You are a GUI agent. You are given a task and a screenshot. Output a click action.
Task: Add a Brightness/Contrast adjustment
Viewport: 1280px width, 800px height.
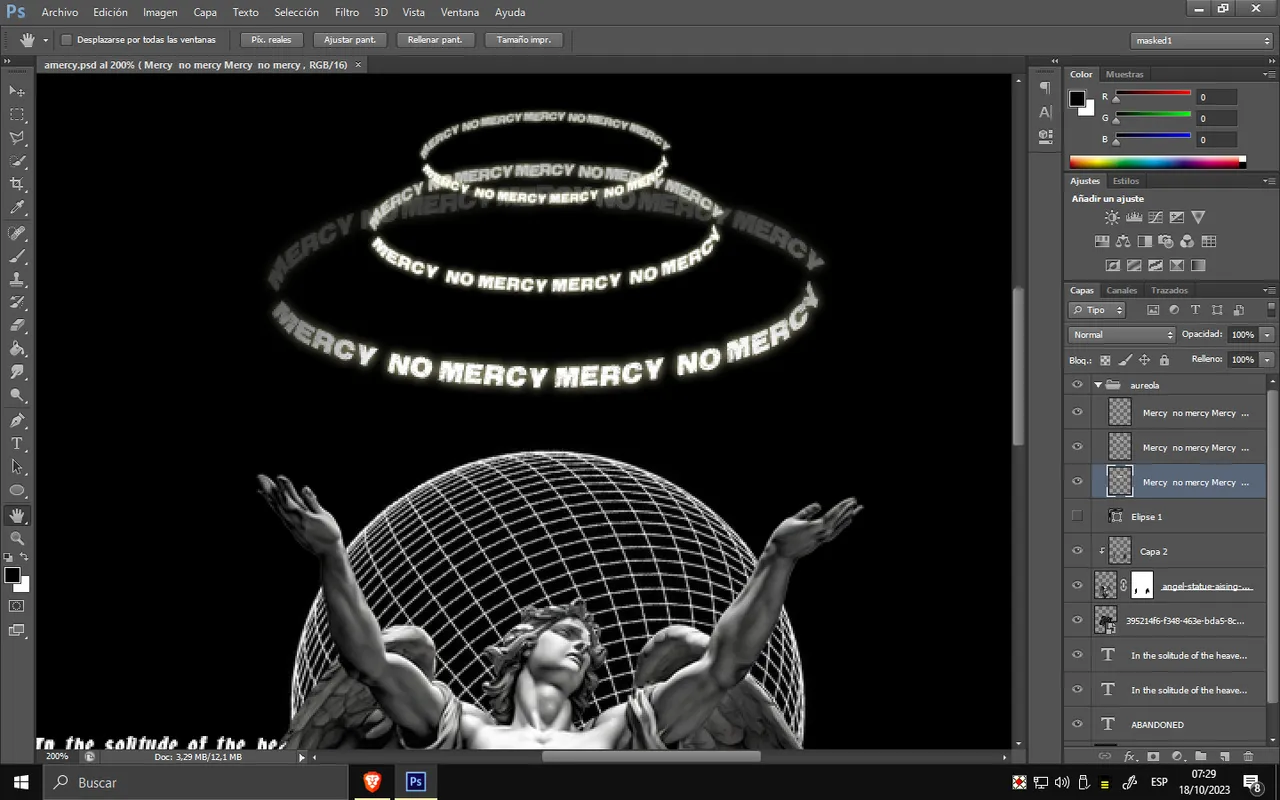[x=1112, y=217]
